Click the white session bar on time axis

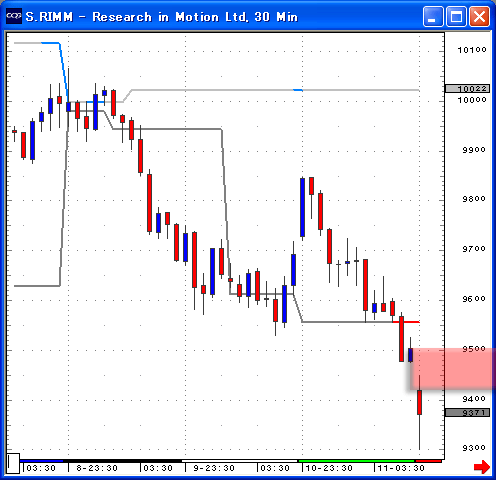(239, 461)
